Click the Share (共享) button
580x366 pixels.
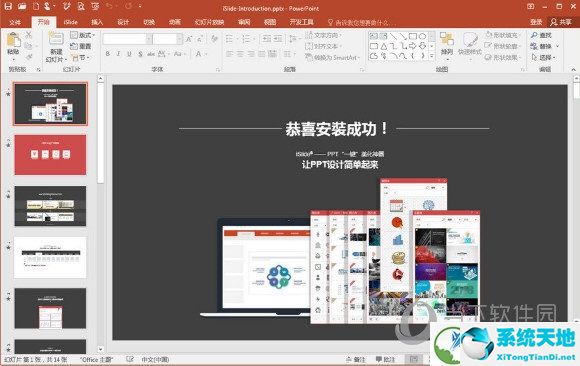561,22
